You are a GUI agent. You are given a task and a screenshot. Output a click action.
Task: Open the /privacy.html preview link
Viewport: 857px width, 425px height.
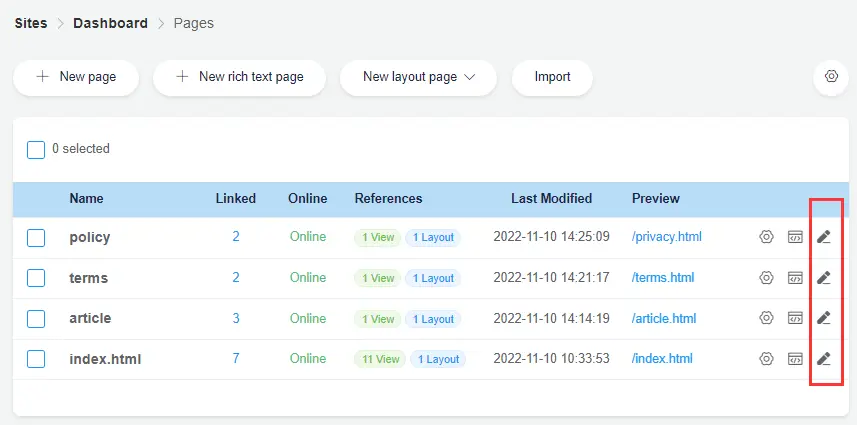tap(666, 237)
